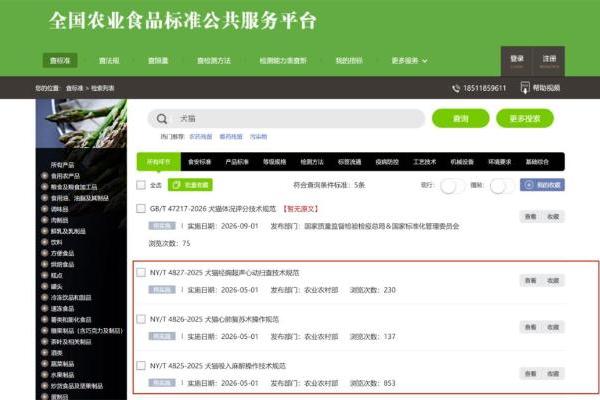Viewport: 600px width, 400px height.
Task: Click the gray status tag under NY/T 4827-2025
Action: click(162, 290)
